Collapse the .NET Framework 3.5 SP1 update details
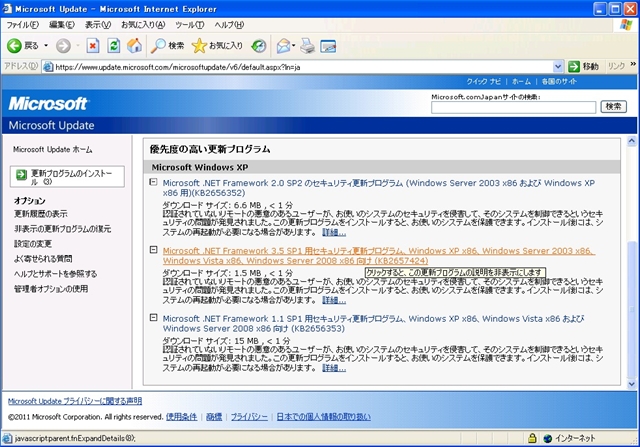Image resolution: width=640 pixels, height=447 pixels. click(153, 249)
